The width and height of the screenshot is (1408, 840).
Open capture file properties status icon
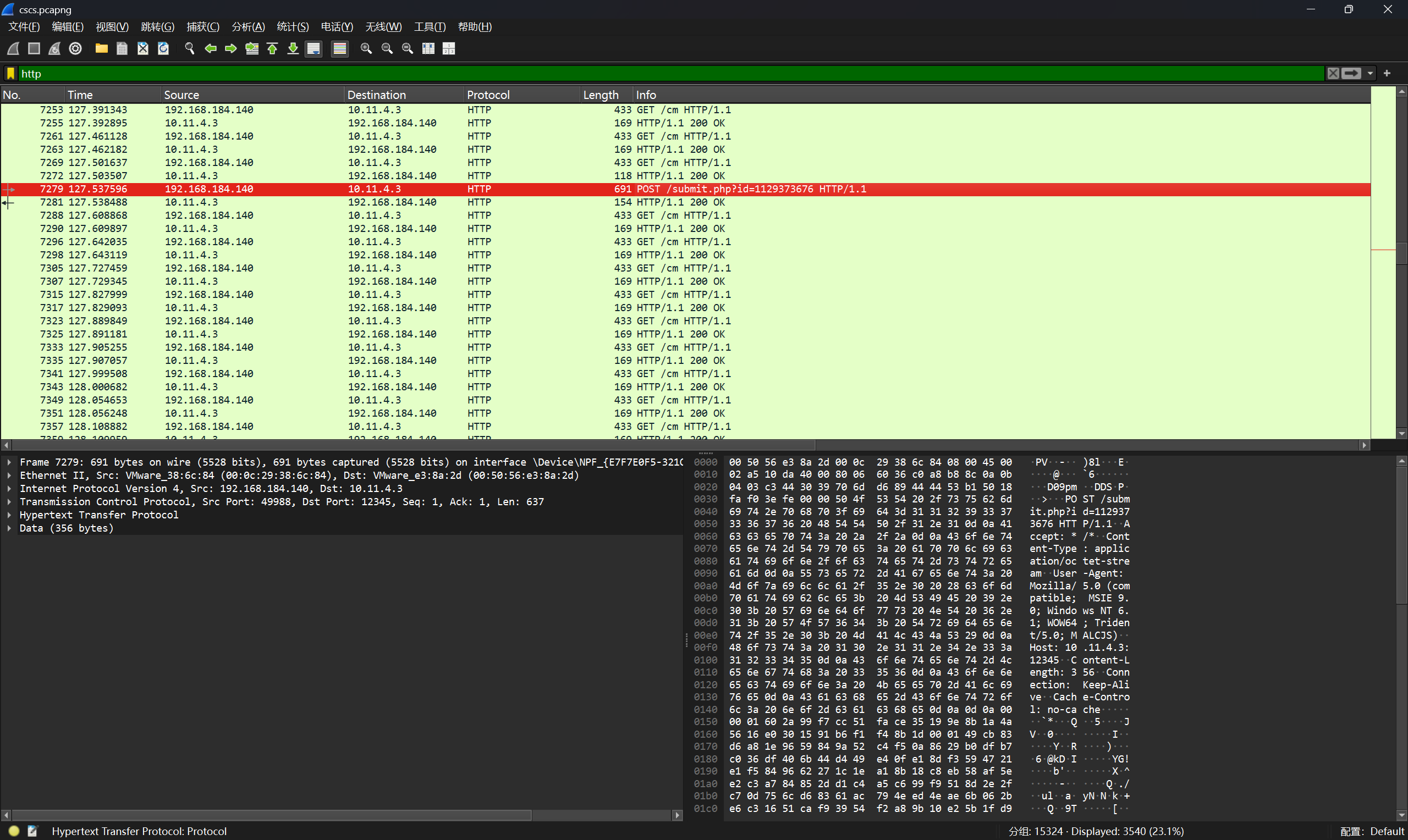click(x=32, y=831)
